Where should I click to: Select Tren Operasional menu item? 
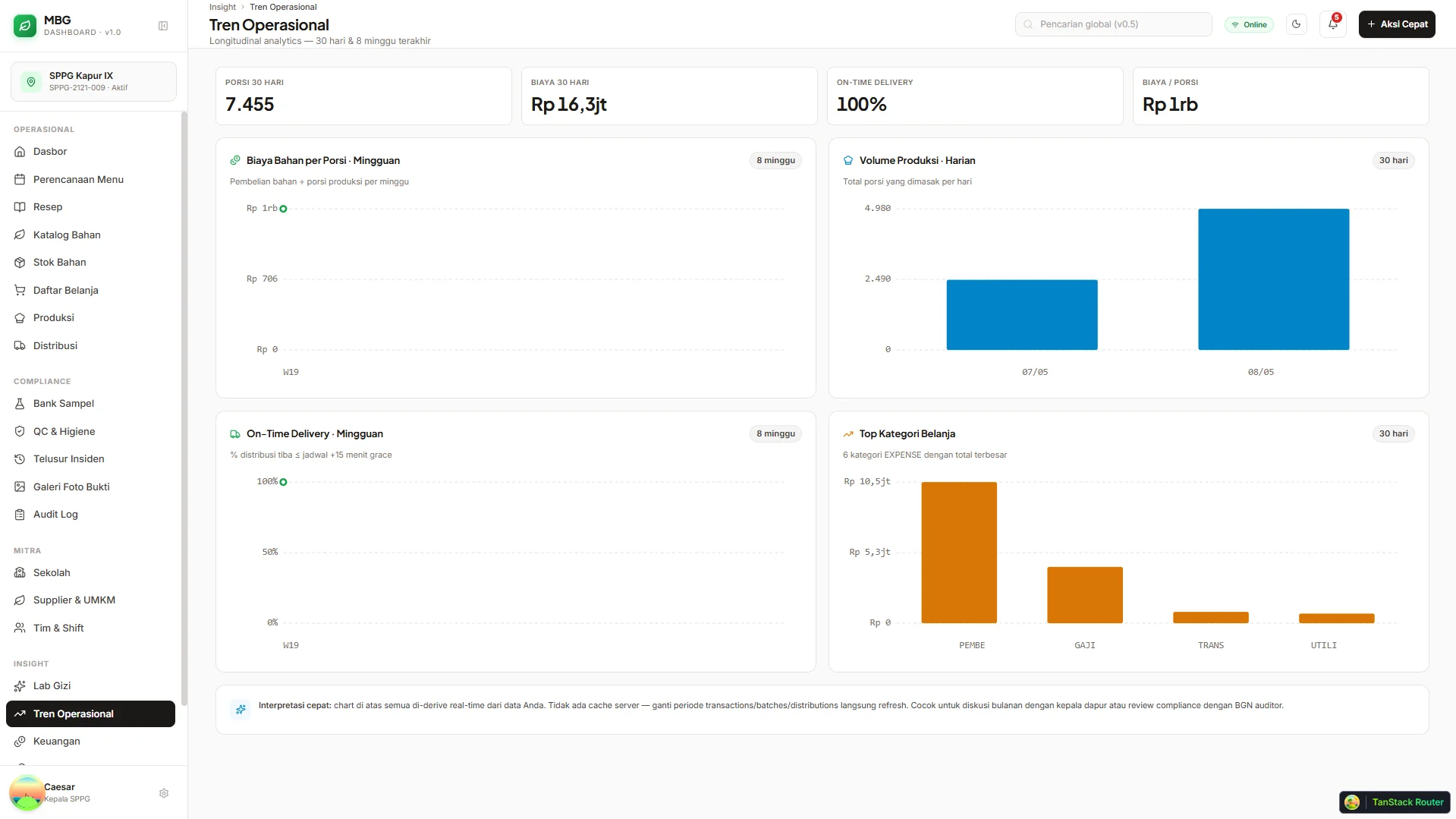[x=90, y=714]
